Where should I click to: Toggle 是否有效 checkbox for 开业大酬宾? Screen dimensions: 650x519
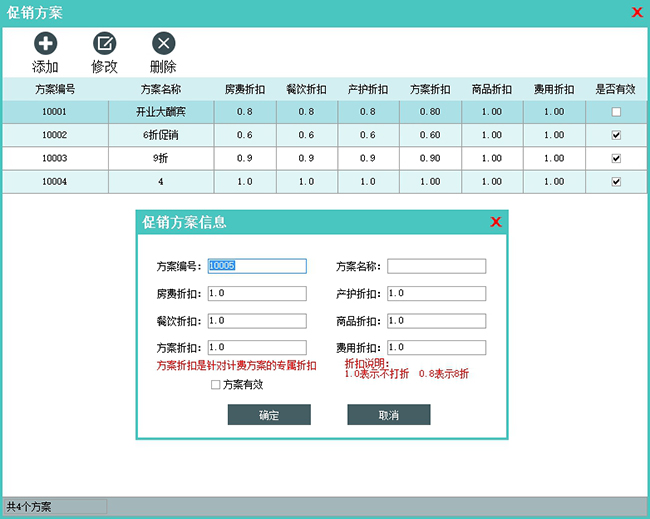click(616, 112)
